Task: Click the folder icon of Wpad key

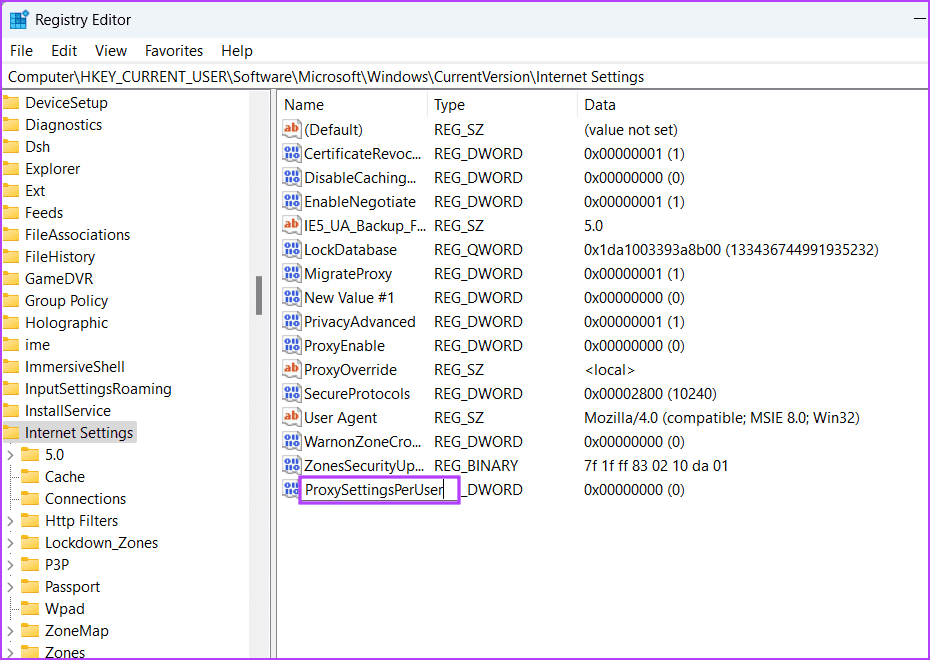Action: point(30,608)
